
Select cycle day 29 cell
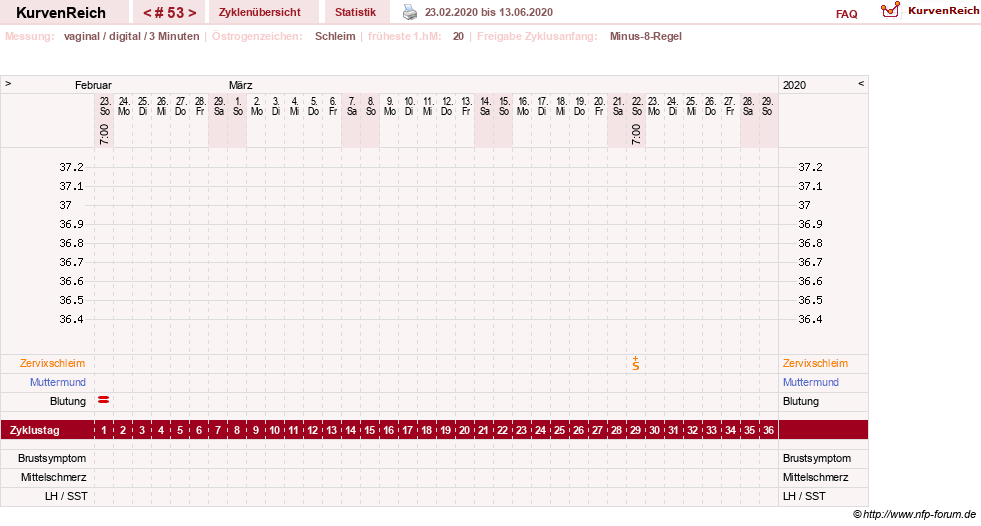click(636, 430)
